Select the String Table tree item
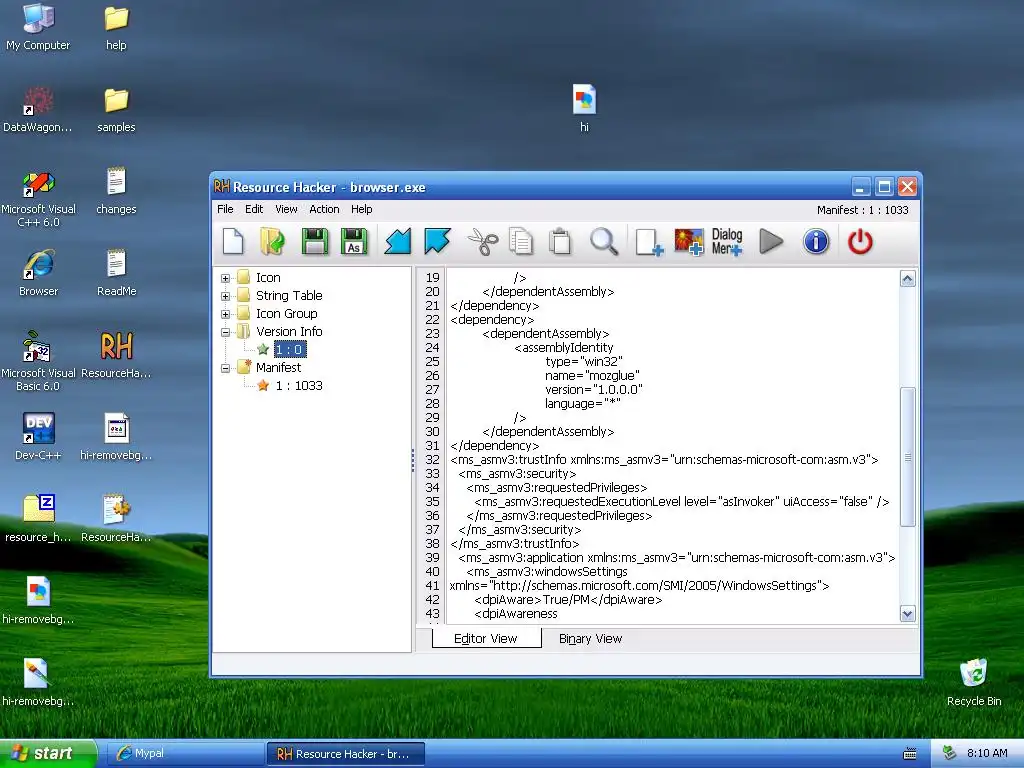This screenshot has width=1024, height=768. [x=289, y=295]
